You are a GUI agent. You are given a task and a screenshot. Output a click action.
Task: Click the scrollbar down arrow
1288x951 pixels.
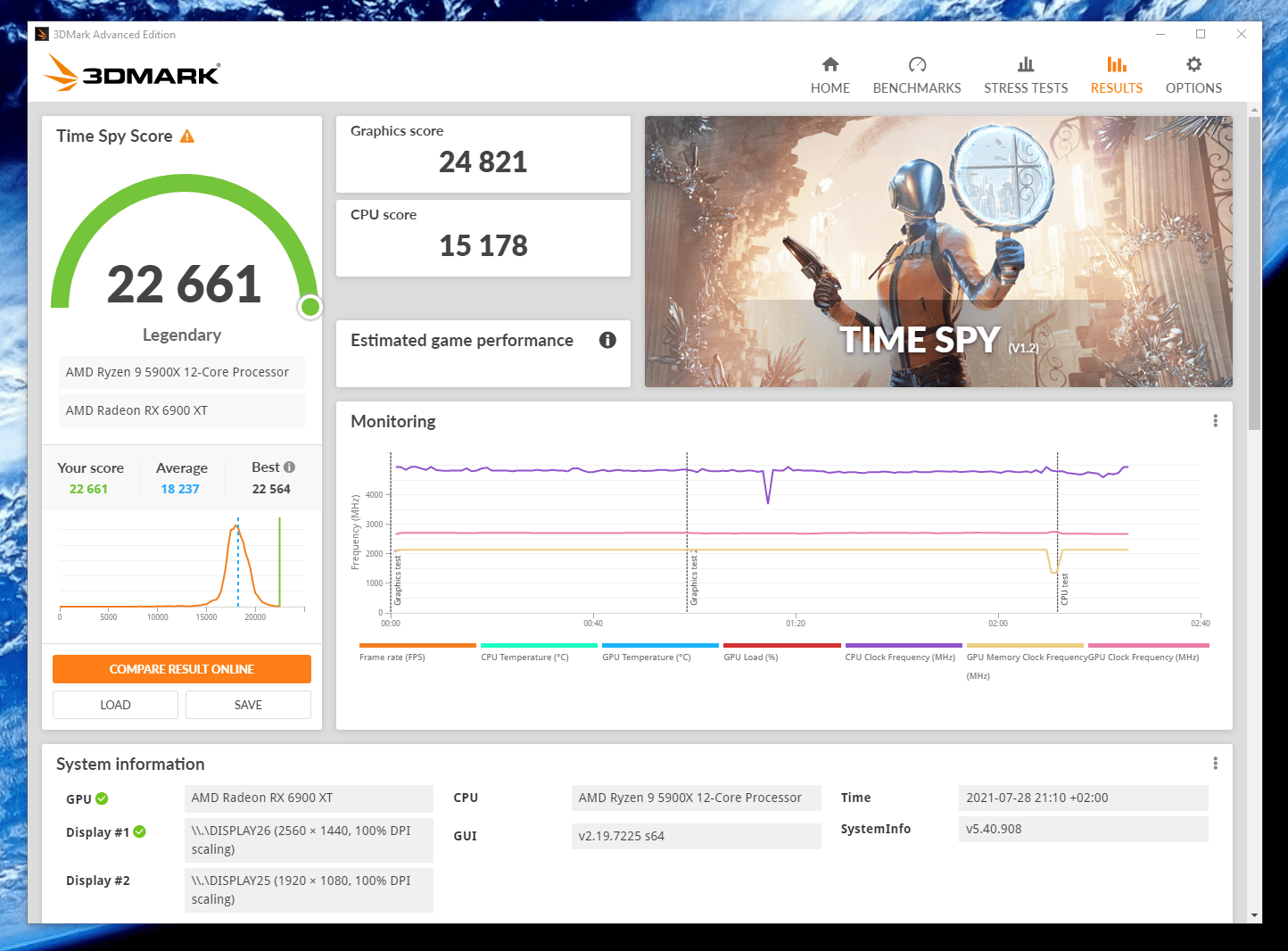pos(1255,915)
